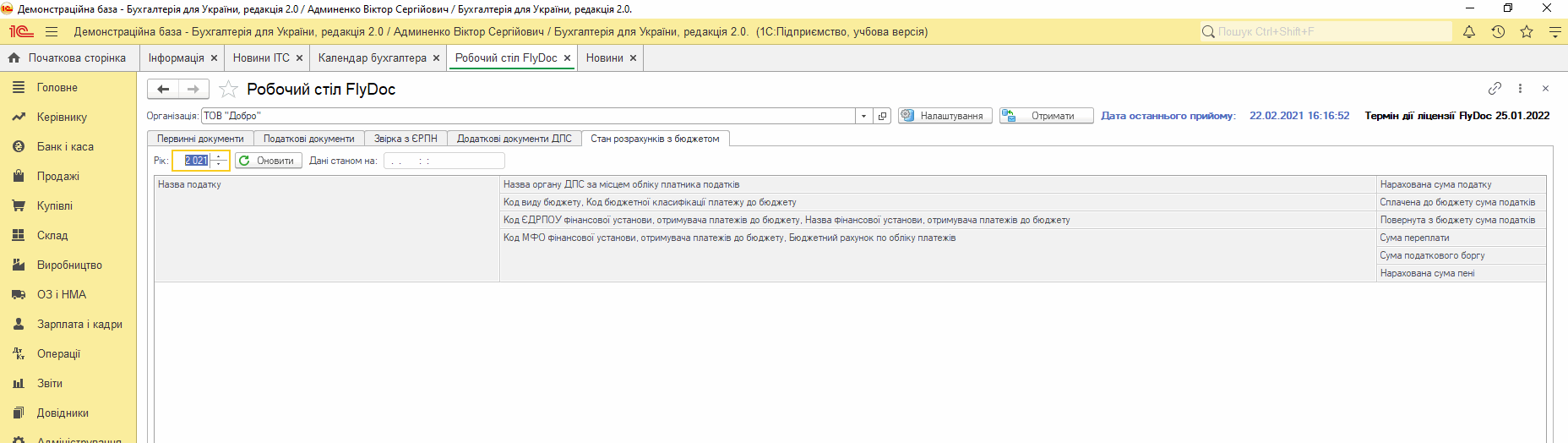
Task: Open Головне section in sidebar
Action: [x=68, y=88]
